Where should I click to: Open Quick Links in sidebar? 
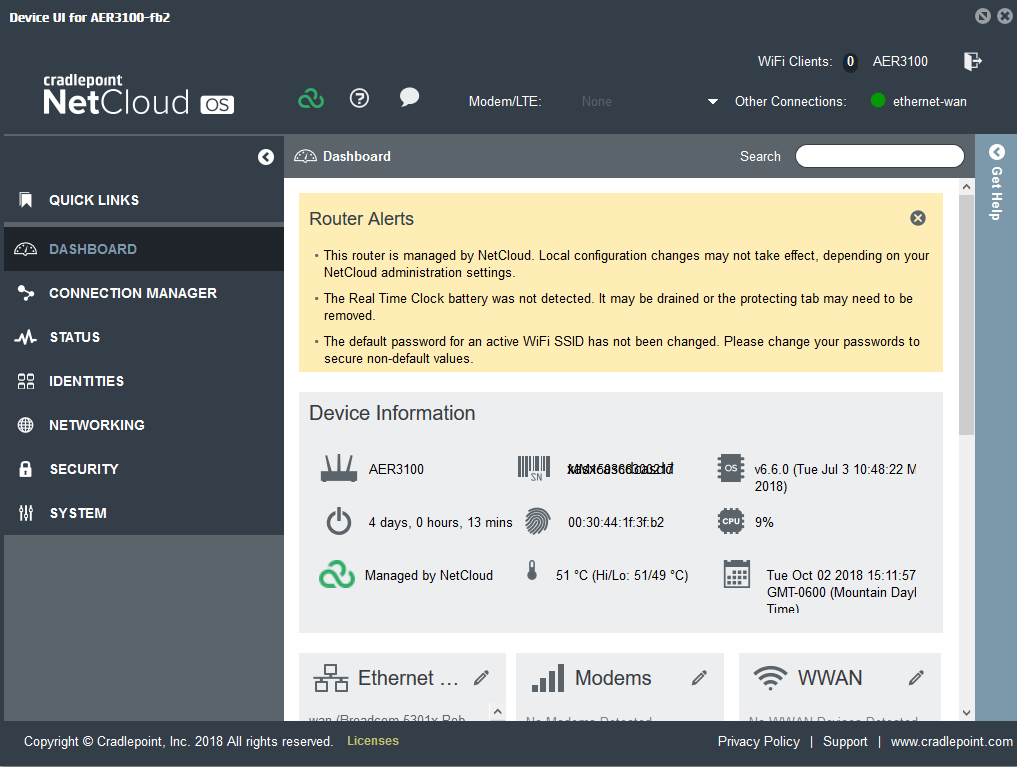[x=144, y=200]
